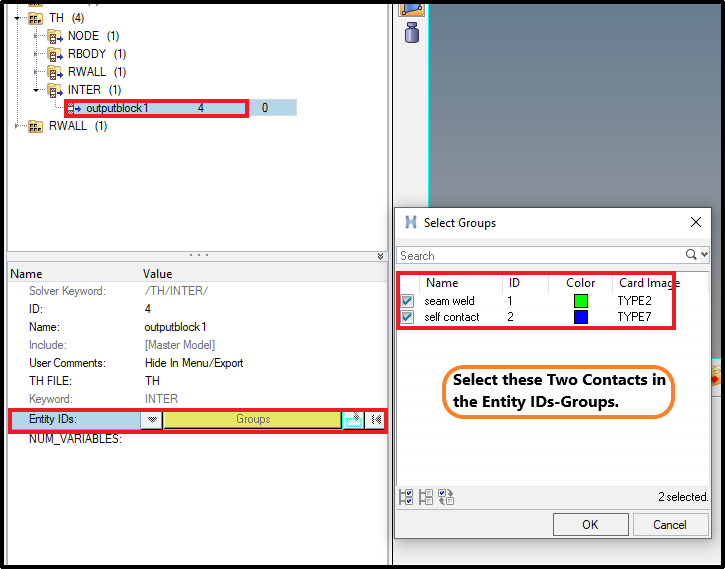The image size is (725, 569).
Task: Click the TYPE2 card image cell
Action: point(634,301)
